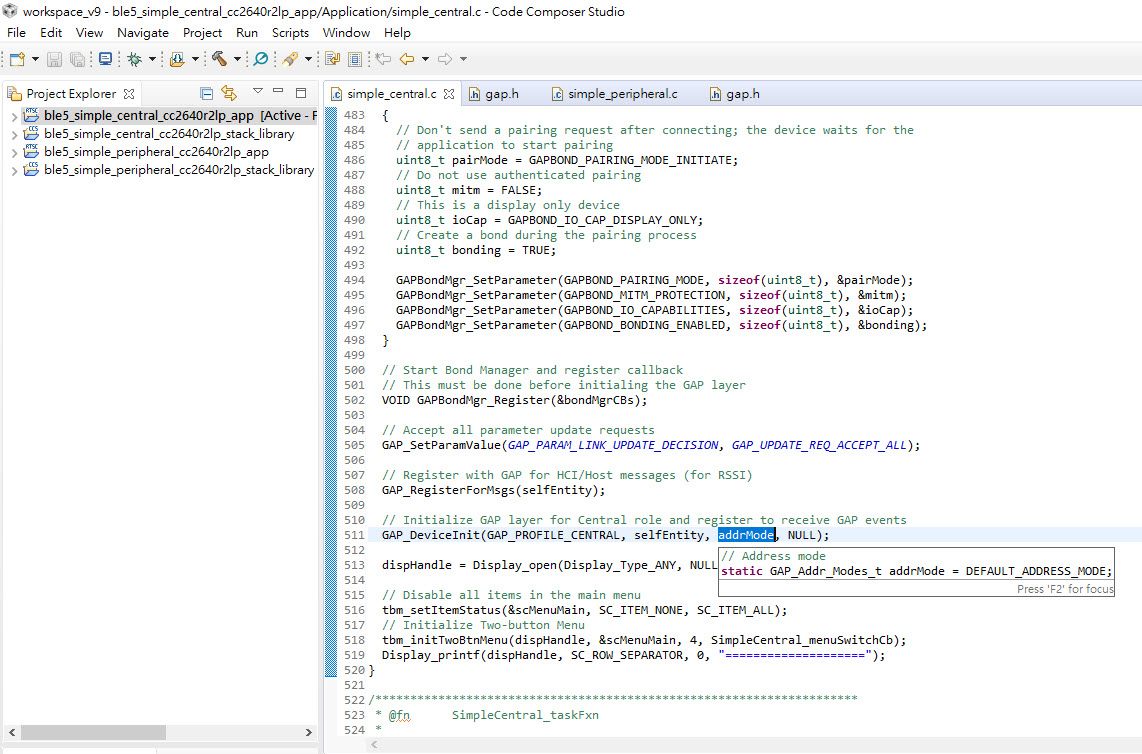1142x754 pixels.
Task: Build the project with the hammer icon
Action: coord(219,60)
